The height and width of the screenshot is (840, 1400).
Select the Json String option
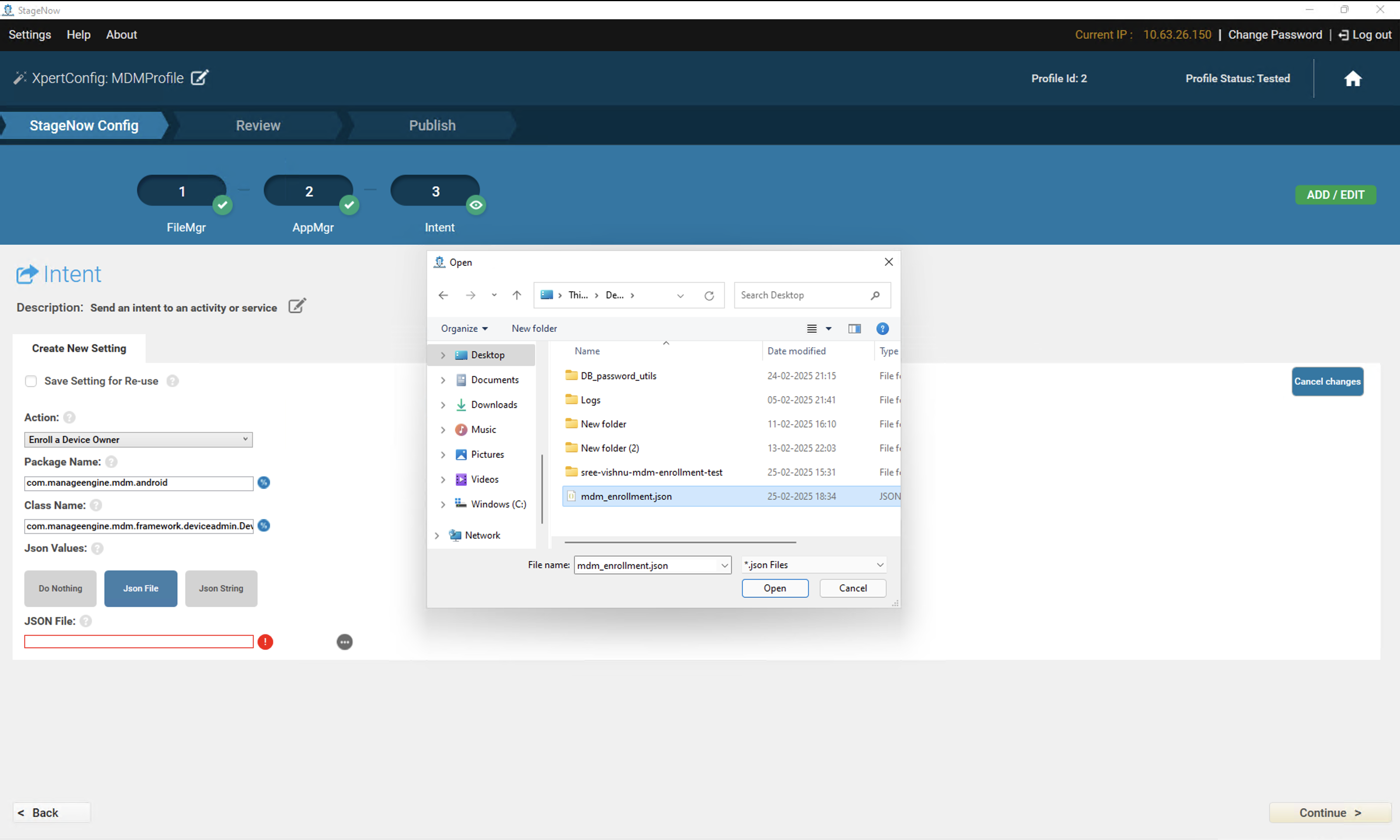click(221, 589)
